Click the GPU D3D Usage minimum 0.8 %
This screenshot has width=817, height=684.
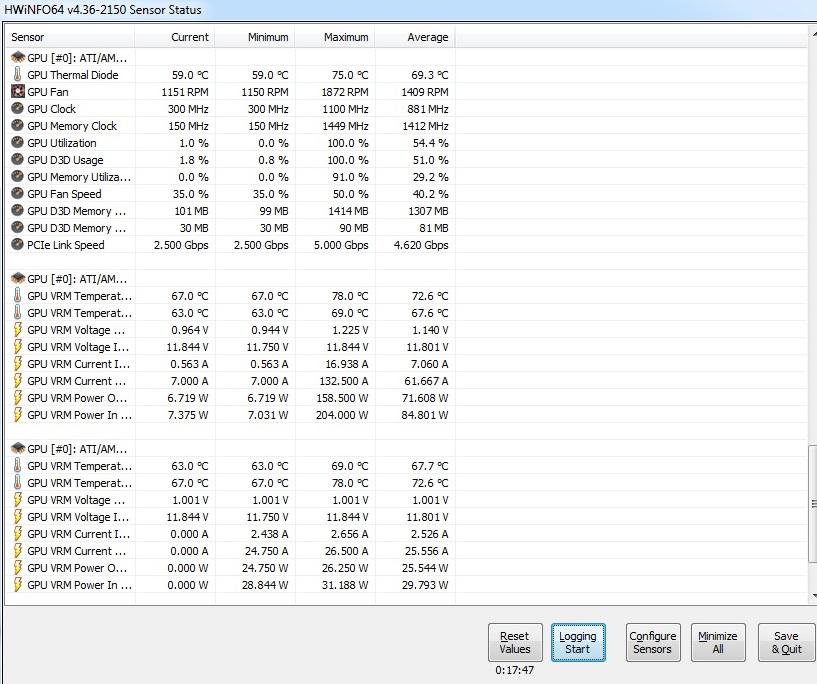[273, 159]
